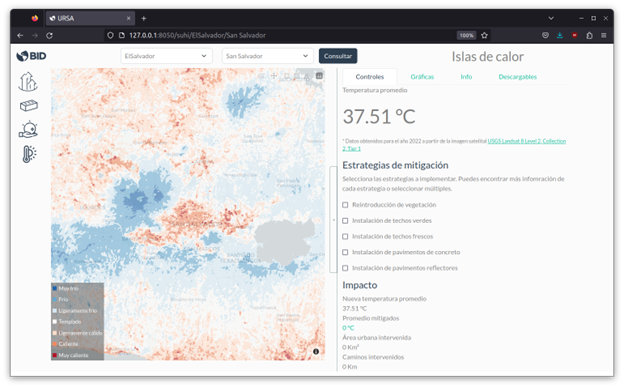Open the Descargables tab
The height and width of the screenshot is (388, 624).
[518, 77]
